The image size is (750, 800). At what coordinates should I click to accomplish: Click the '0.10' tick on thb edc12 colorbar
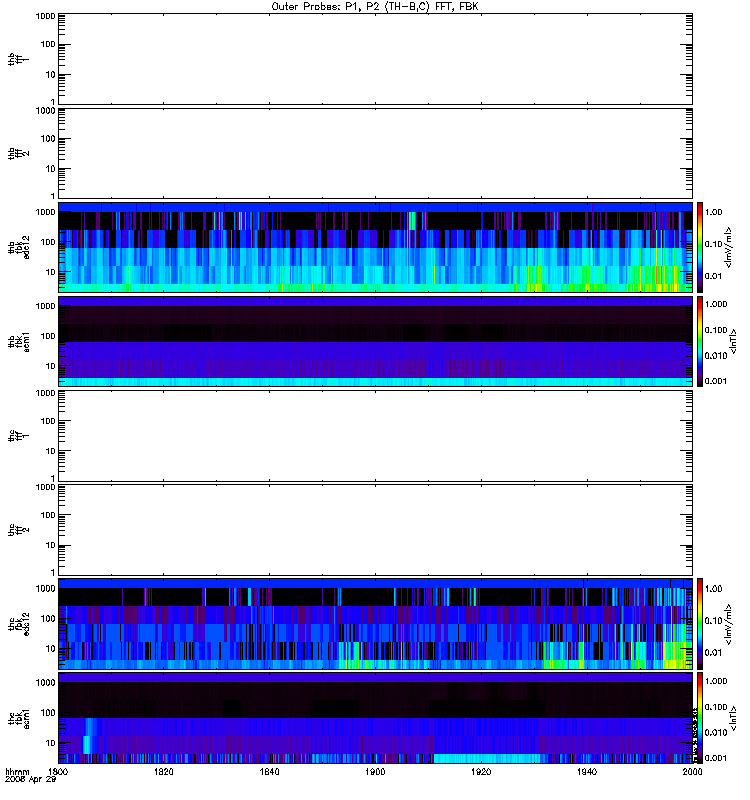click(x=713, y=244)
